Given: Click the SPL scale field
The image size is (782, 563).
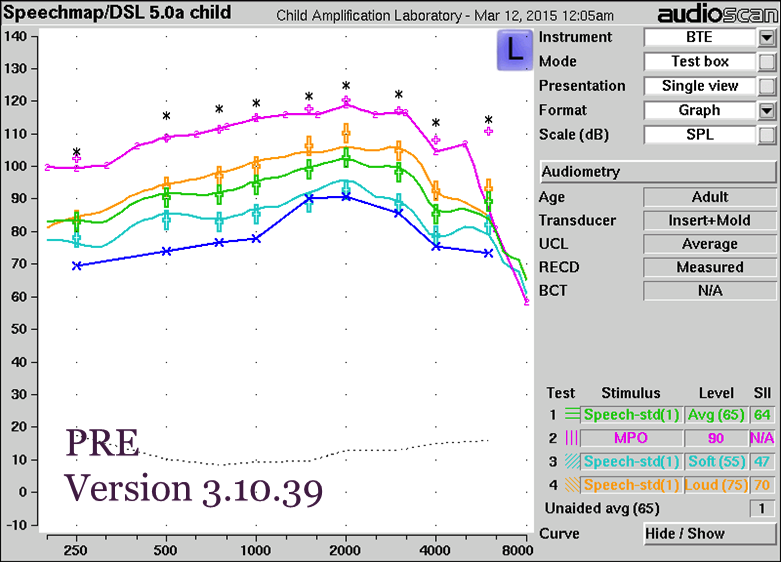Looking at the screenshot, I should [700, 135].
